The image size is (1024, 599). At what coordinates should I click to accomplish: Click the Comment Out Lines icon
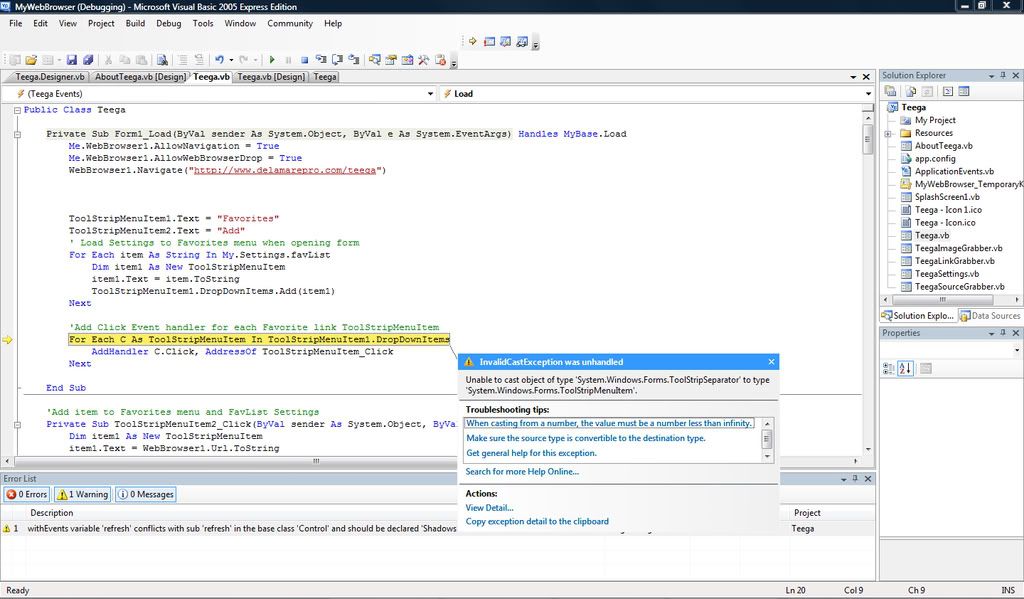(182, 60)
